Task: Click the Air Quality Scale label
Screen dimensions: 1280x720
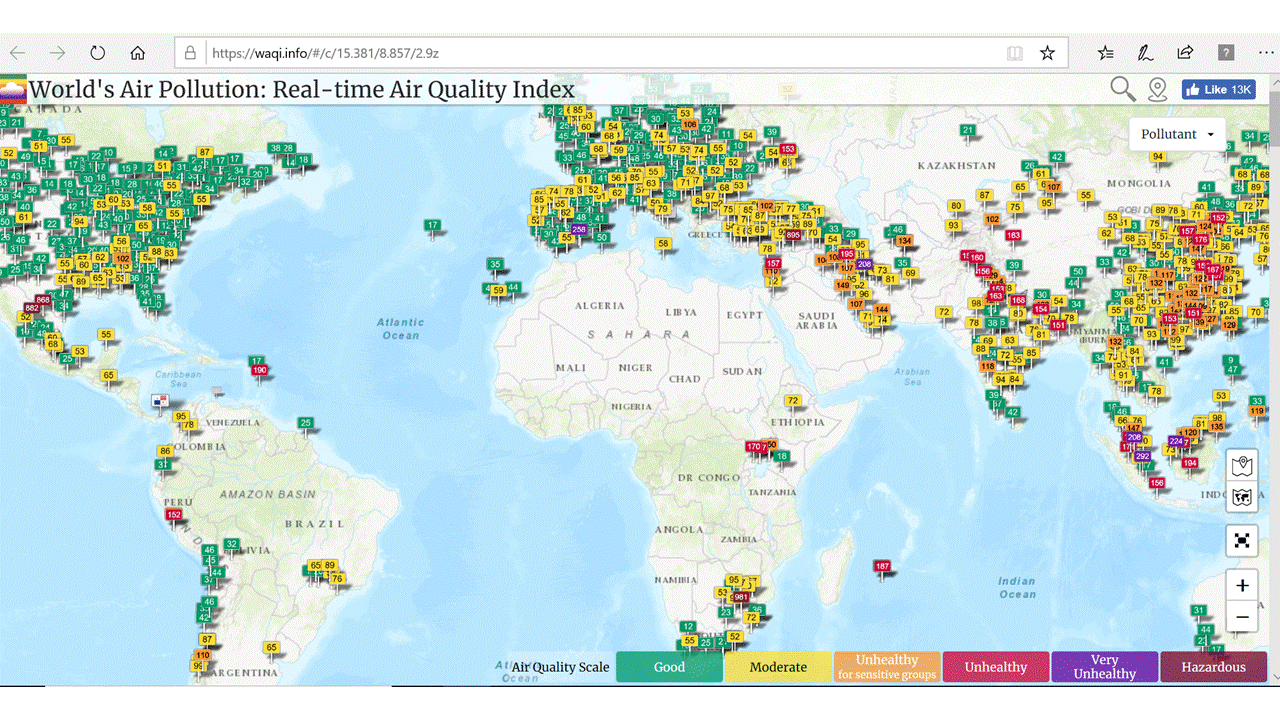Action: click(560, 667)
